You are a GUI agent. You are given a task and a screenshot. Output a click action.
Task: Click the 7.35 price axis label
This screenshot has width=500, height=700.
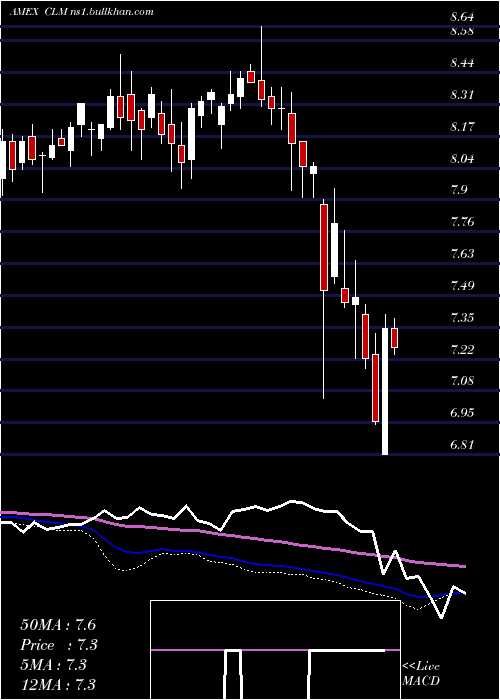(462, 318)
